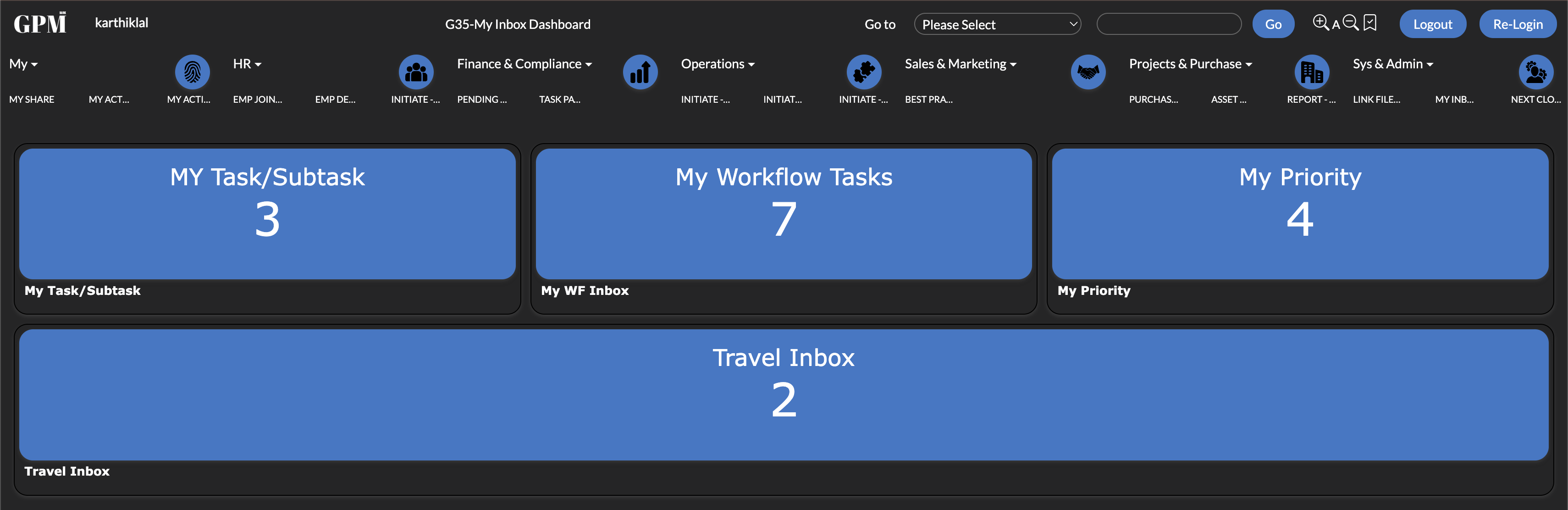The image size is (1568, 510).
Task: Zoom out using the magnifier minus icon
Action: (x=1350, y=22)
